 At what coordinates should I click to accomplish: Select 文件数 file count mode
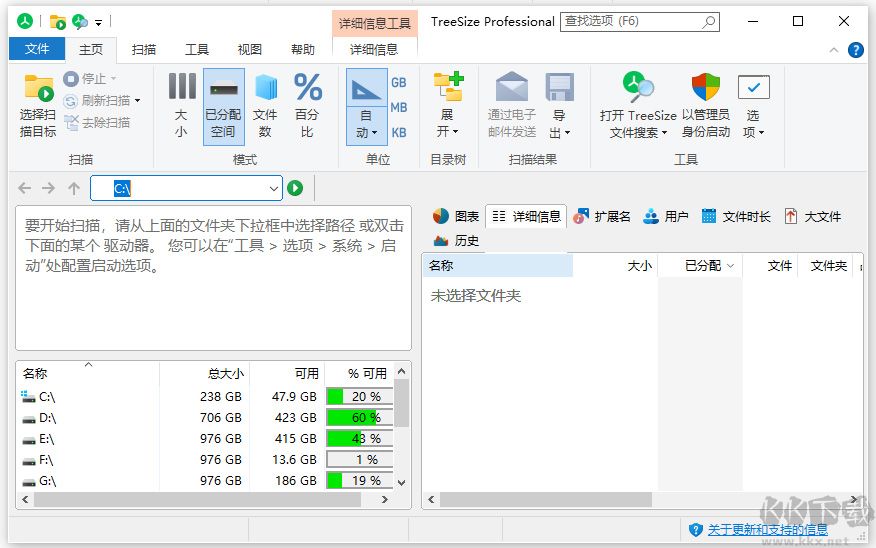pyautogui.click(x=265, y=106)
